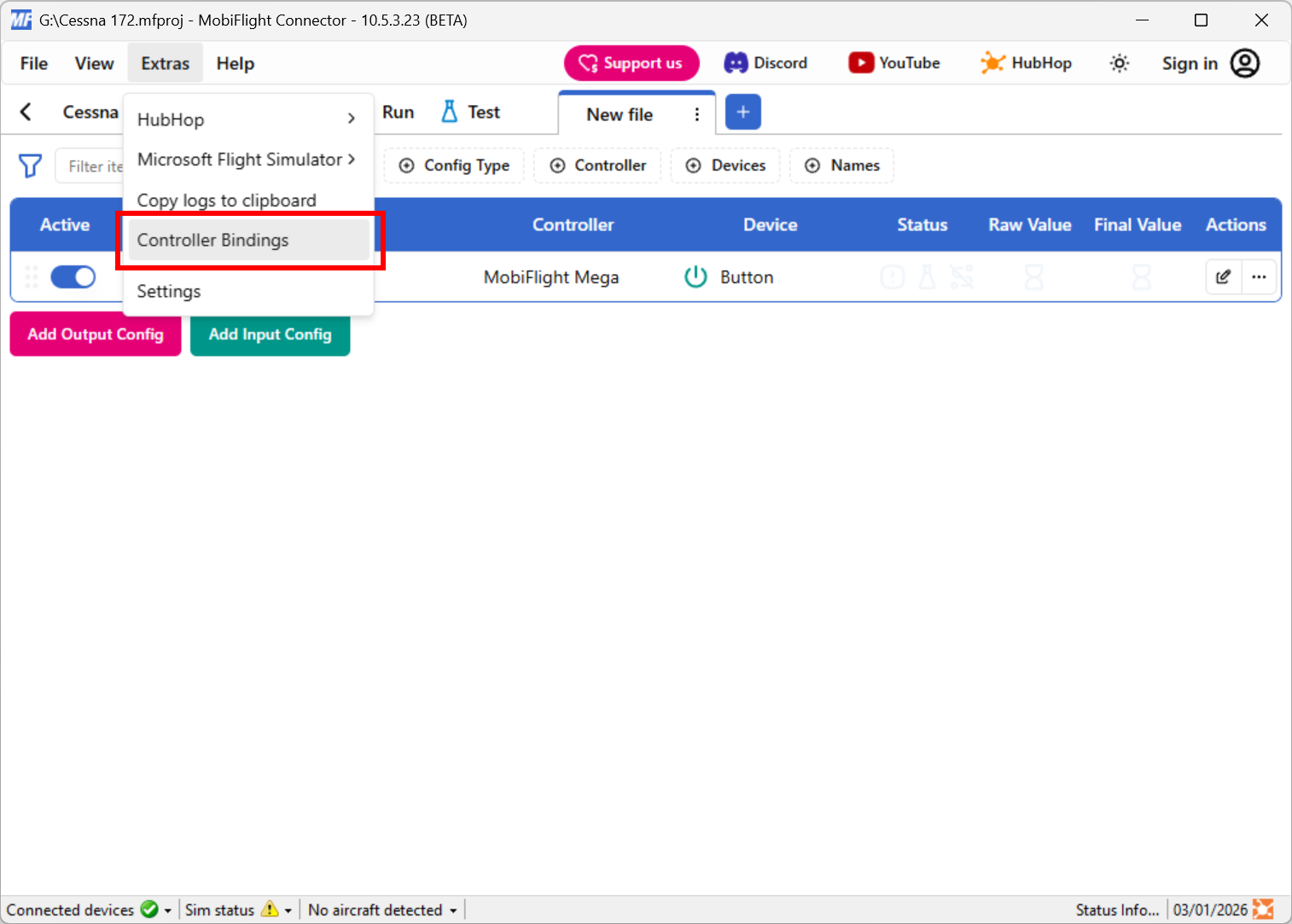Viewport: 1292px width, 924px height.
Task: Click the edit pencil icon in Actions column
Action: (x=1223, y=276)
